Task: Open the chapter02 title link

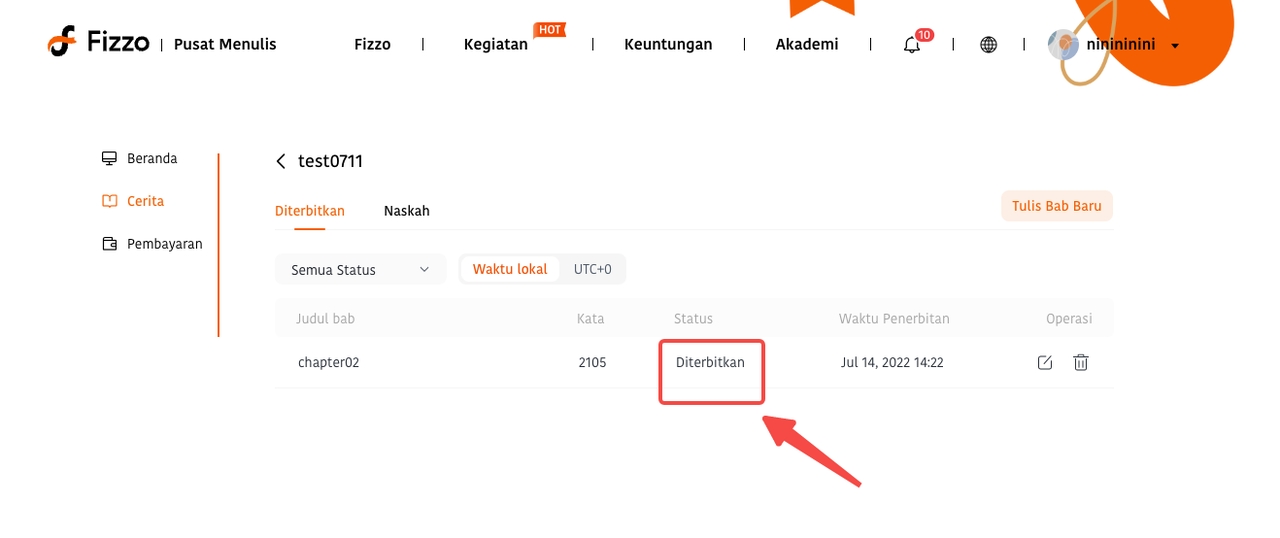Action: click(328, 363)
